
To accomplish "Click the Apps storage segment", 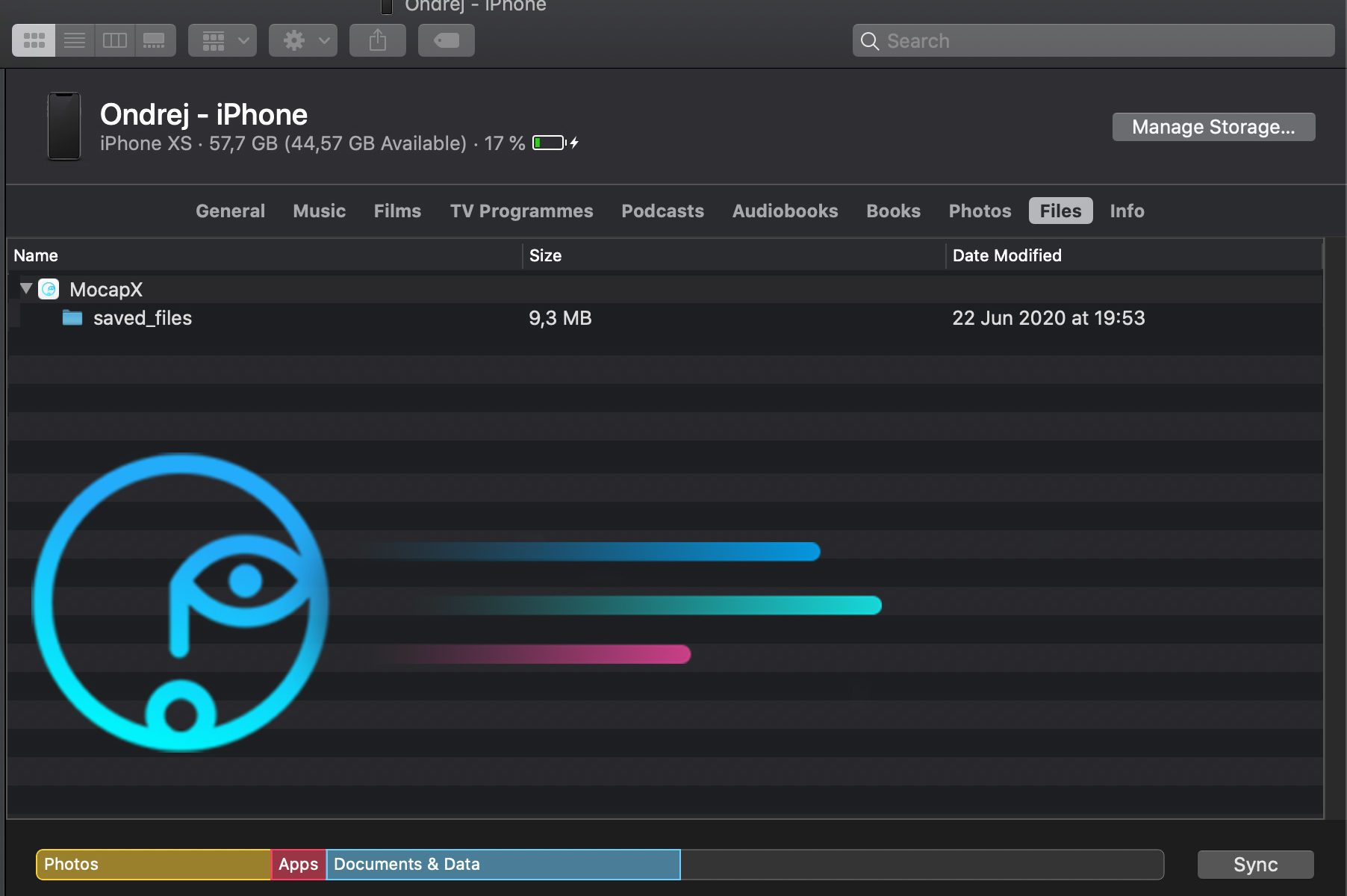I will pos(299,865).
